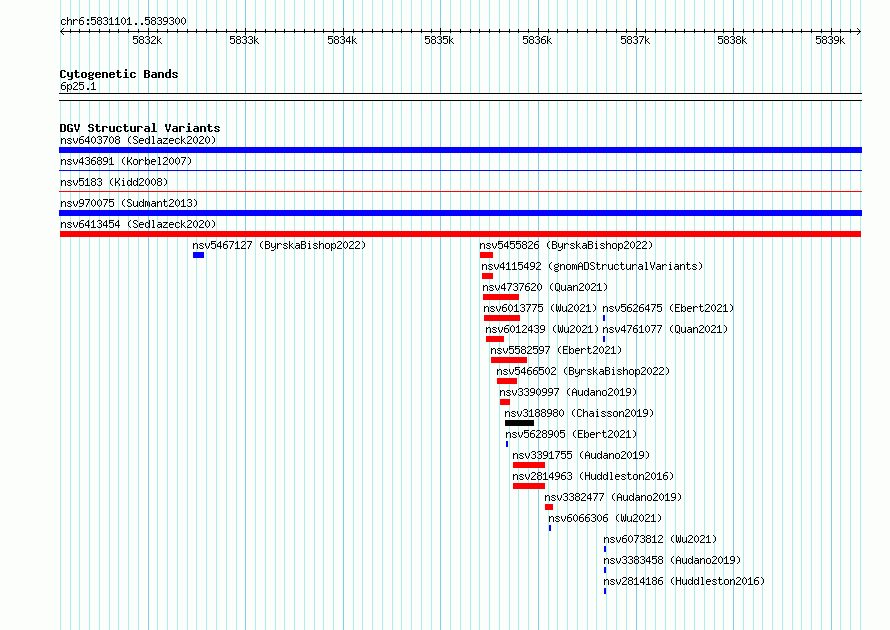Select the red bar under nsv5455826

(486, 255)
